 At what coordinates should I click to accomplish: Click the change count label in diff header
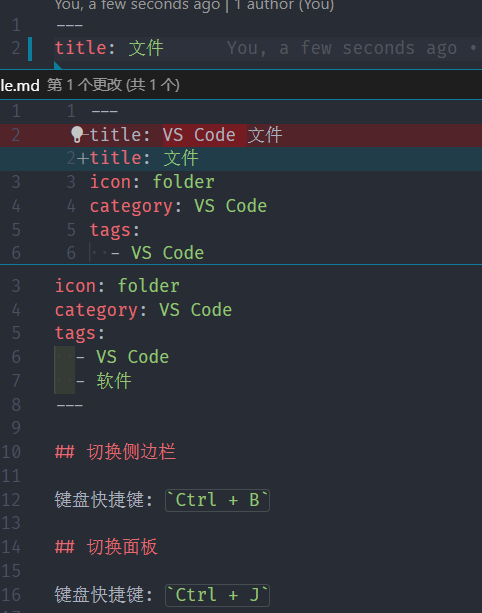click(113, 85)
